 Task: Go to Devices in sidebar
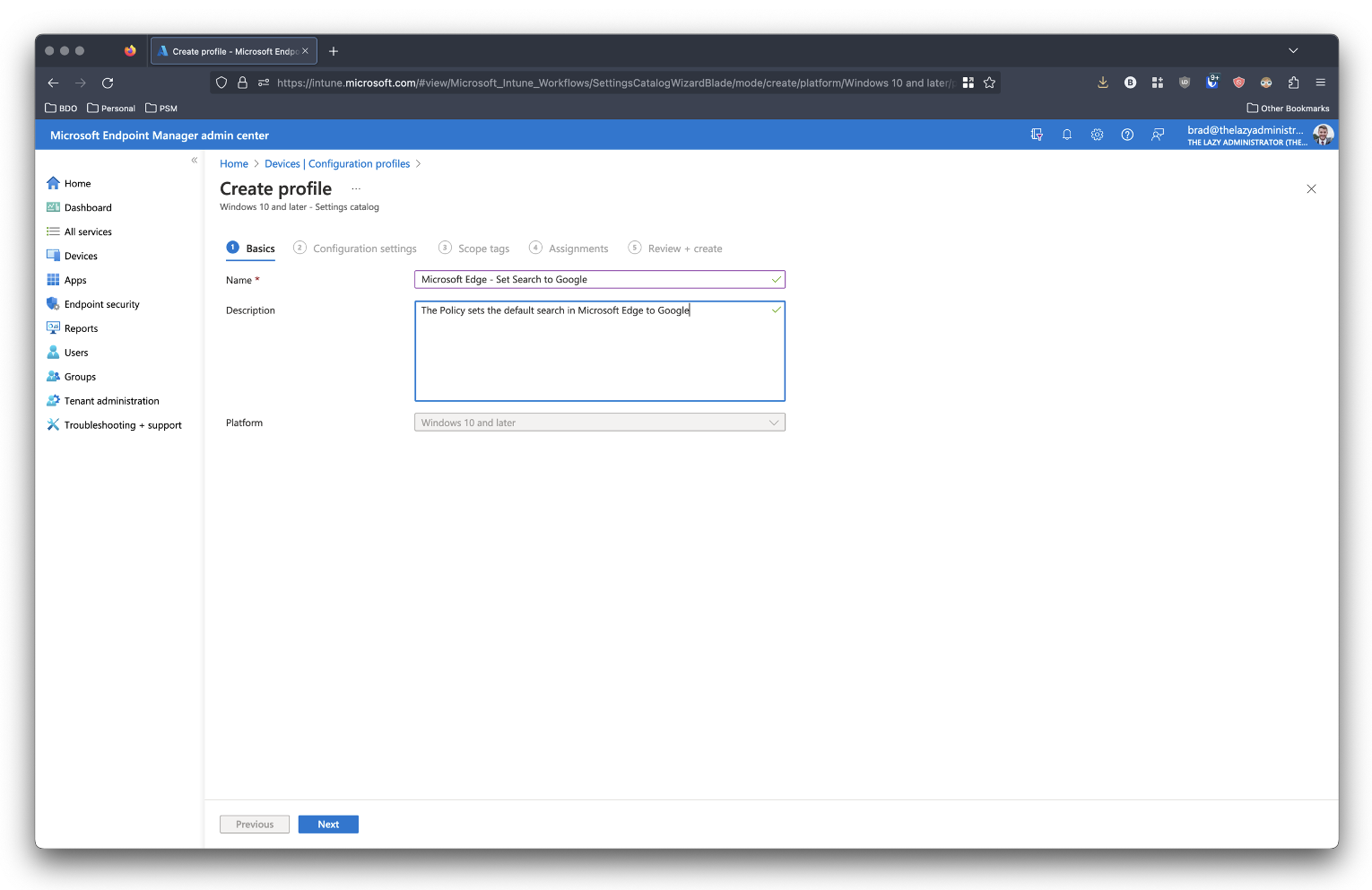click(x=72, y=256)
